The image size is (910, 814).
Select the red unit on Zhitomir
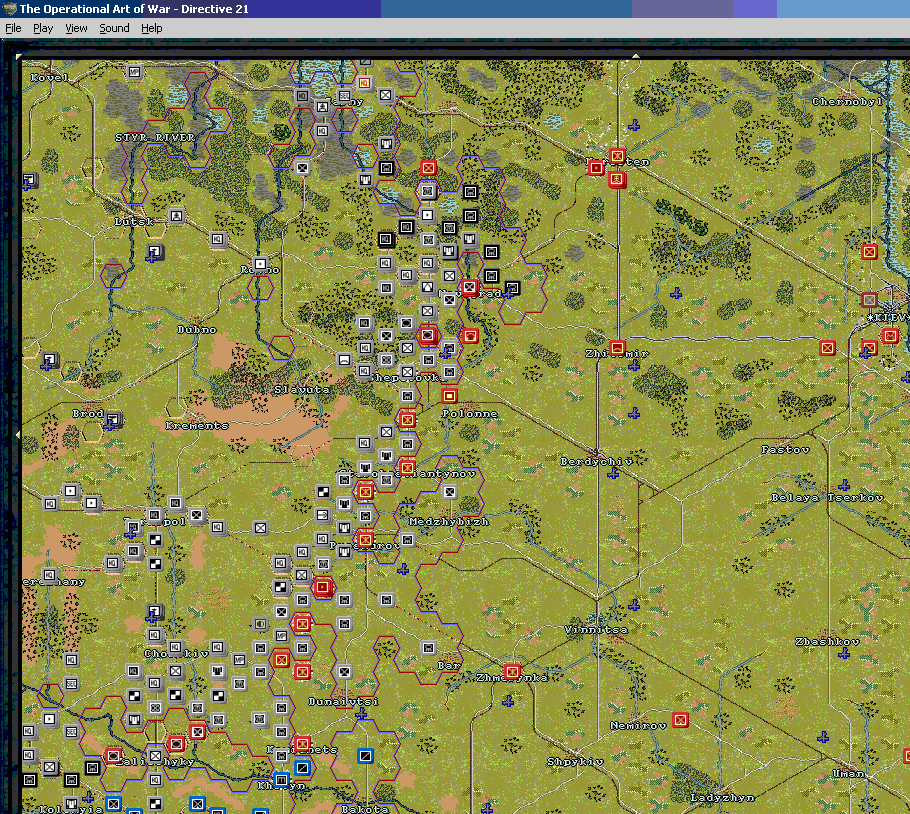coord(618,348)
